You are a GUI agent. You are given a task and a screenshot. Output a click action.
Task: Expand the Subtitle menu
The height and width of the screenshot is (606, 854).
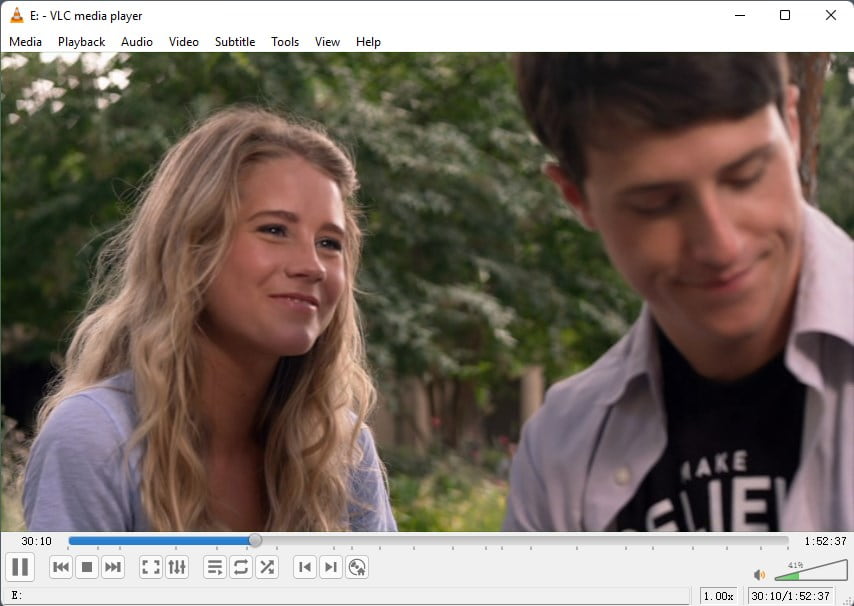click(235, 42)
